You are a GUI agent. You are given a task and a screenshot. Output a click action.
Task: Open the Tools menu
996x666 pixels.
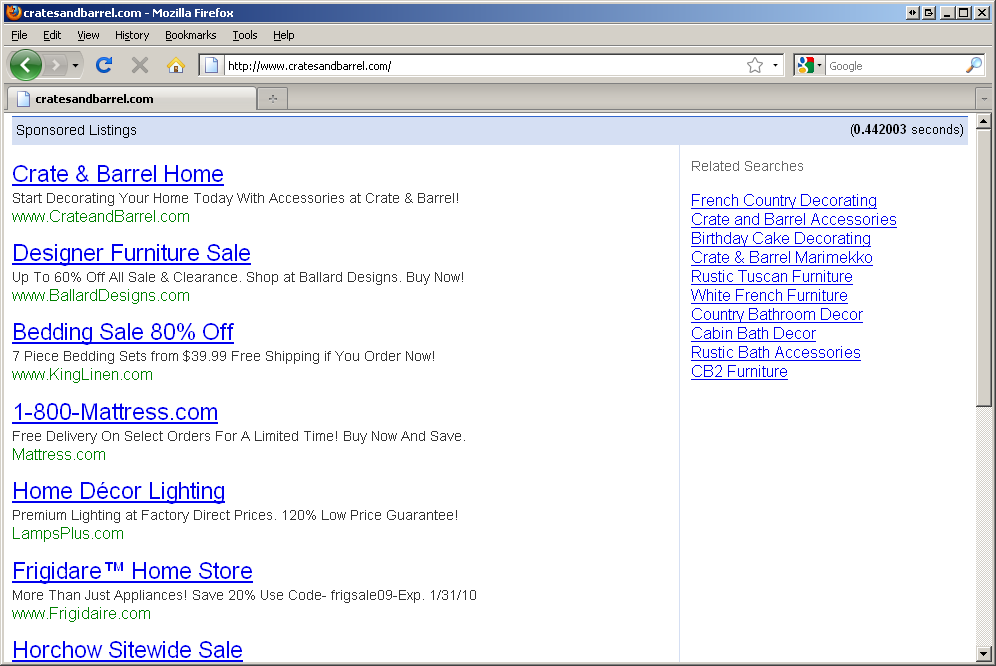(x=245, y=35)
